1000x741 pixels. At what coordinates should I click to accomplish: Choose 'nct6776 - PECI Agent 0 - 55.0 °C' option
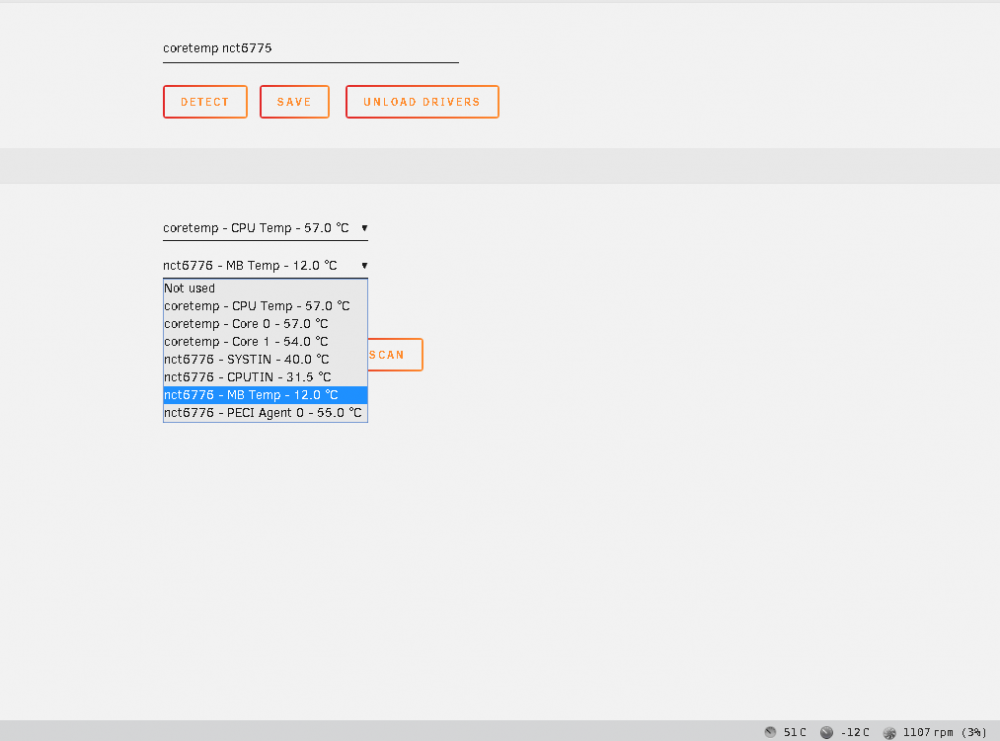[x=265, y=413]
